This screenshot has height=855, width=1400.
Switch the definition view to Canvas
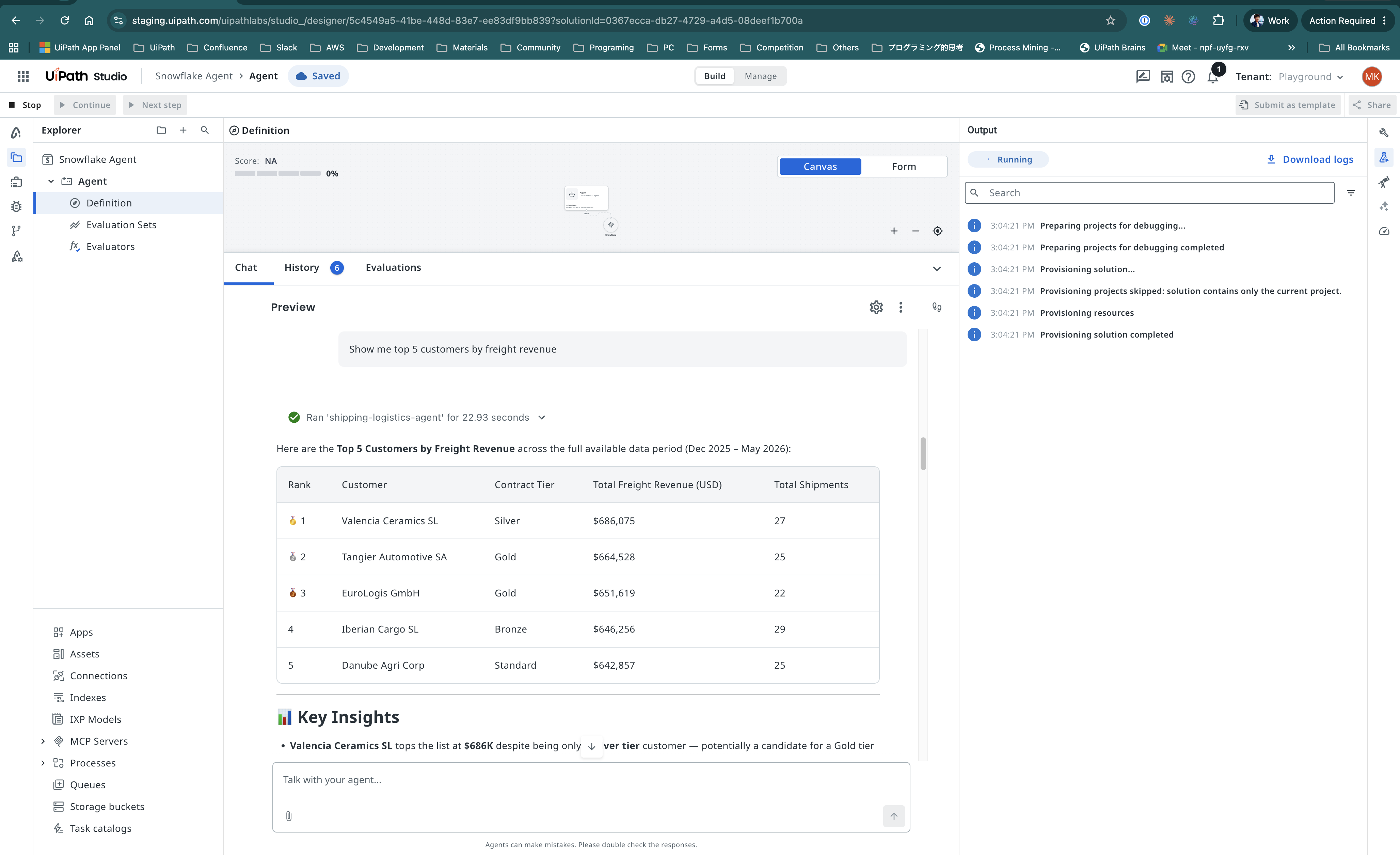[x=820, y=167]
